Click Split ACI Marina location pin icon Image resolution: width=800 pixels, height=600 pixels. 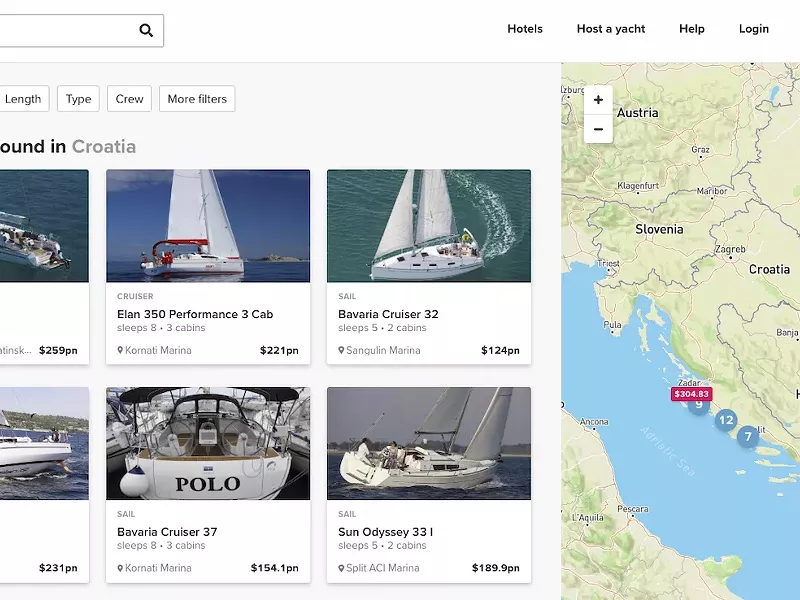click(341, 568)
